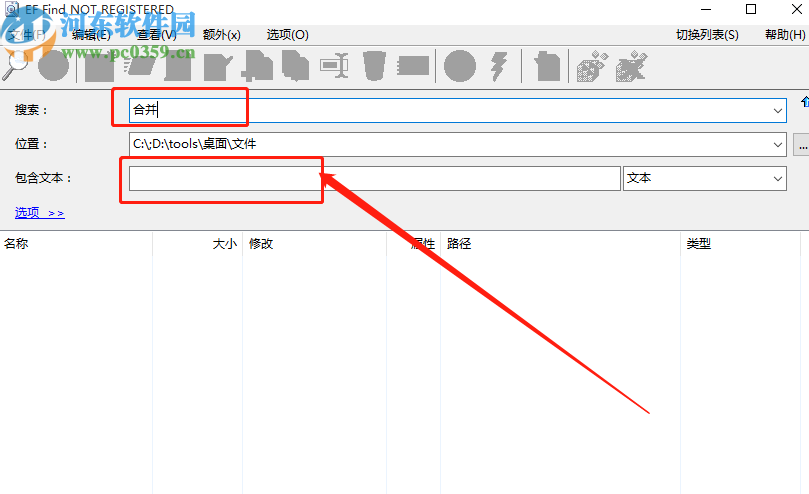The width and height of the screenshot is (809, 494).
Task: Sort results by 名称 column header
Action: pos(76,244)
